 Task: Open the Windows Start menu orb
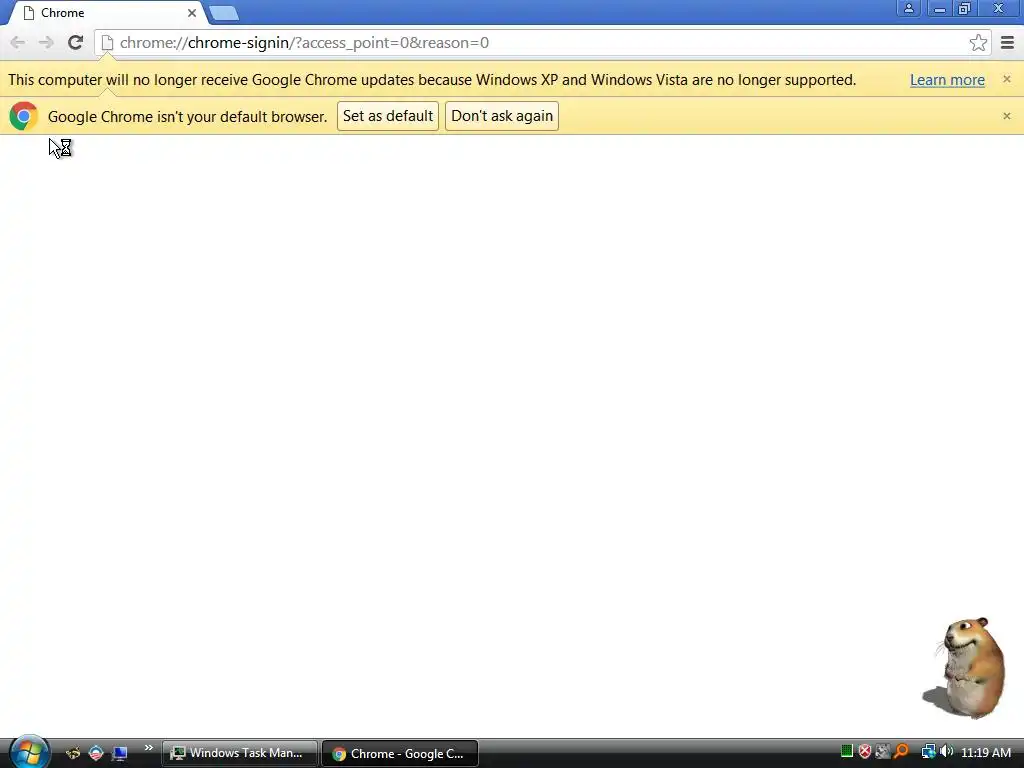click(x=29, y=752)
